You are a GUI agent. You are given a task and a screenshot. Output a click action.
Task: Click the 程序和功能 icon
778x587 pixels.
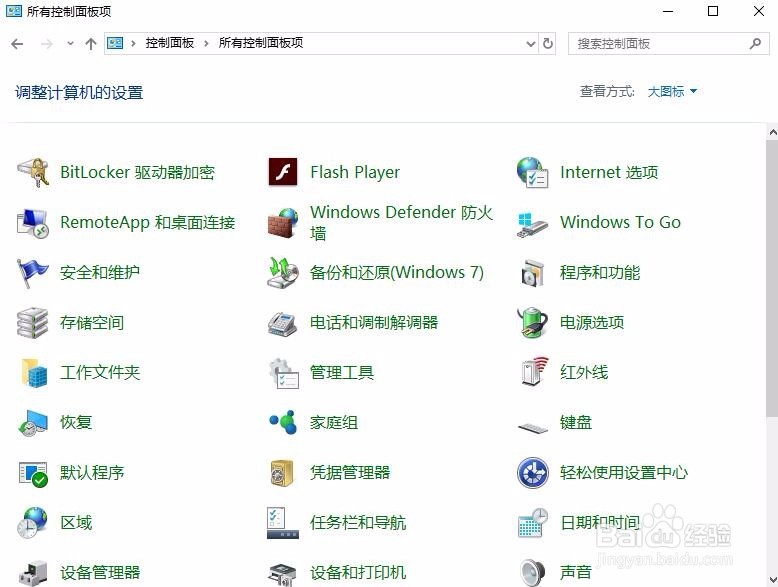tap(532, 272)
